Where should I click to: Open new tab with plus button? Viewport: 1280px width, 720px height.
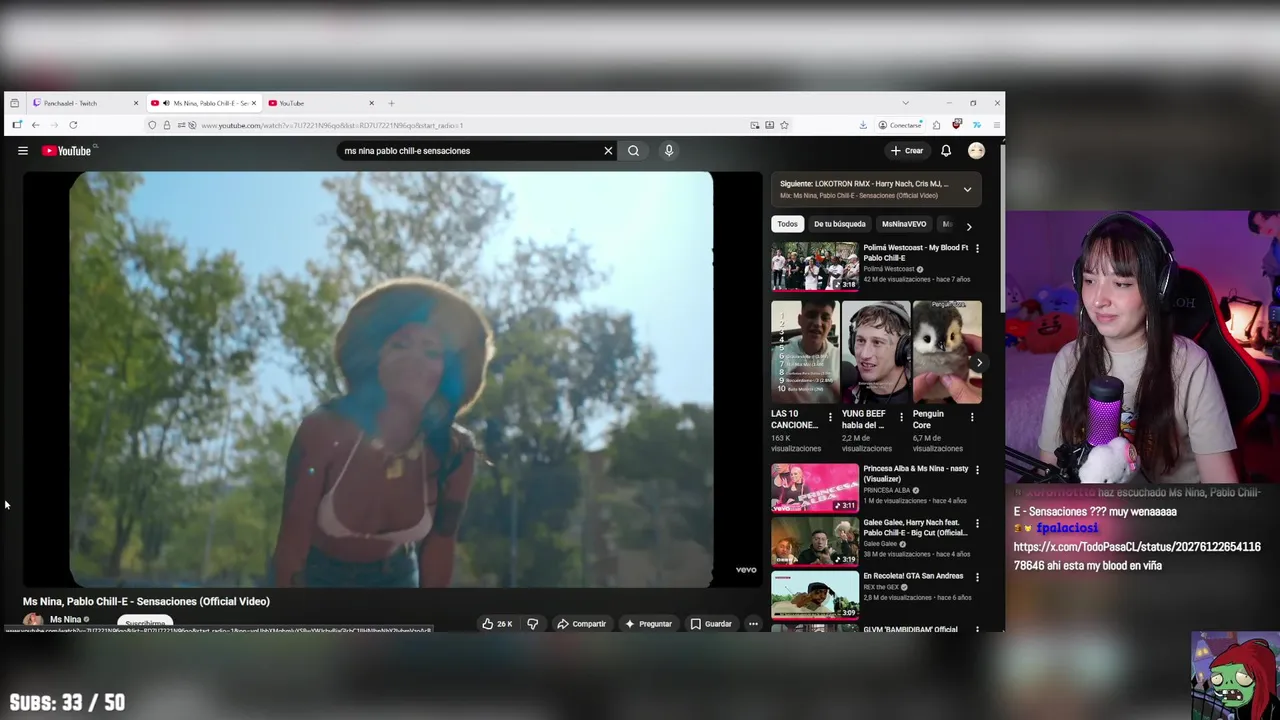pyautogui.click(x=391, y=103)
